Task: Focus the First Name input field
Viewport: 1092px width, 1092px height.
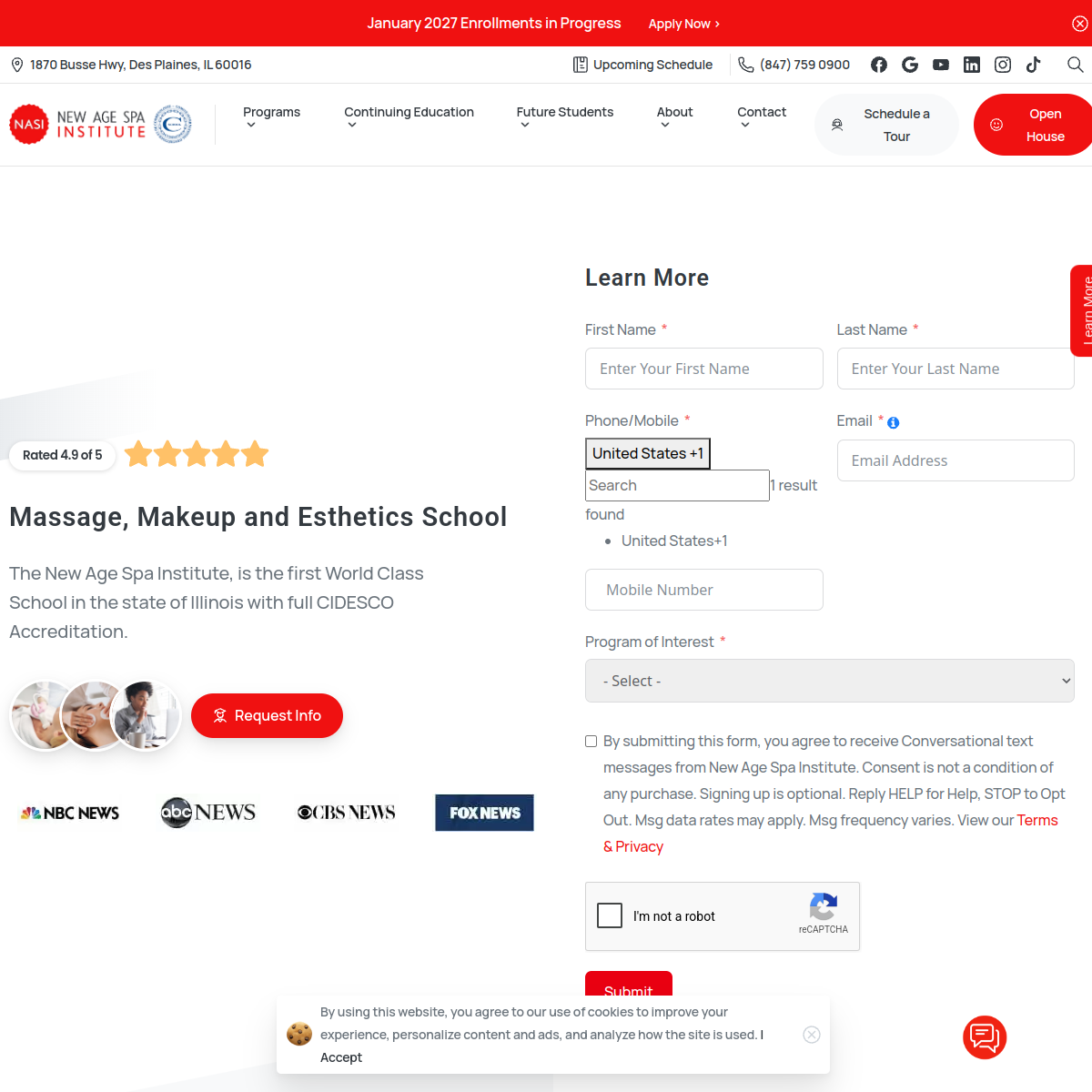Action: coord(704,369)
